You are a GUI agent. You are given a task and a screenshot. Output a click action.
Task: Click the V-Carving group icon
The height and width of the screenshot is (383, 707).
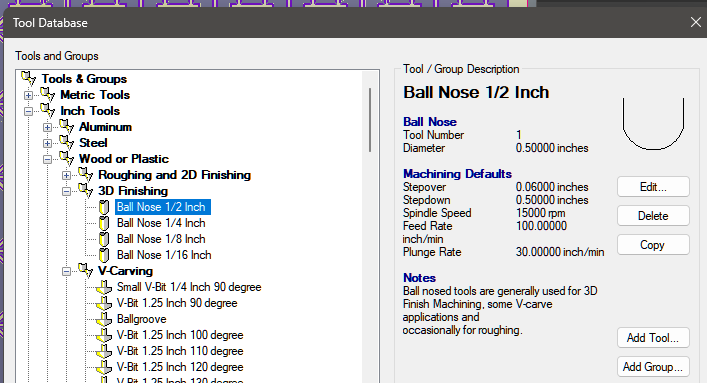point(85,270)
